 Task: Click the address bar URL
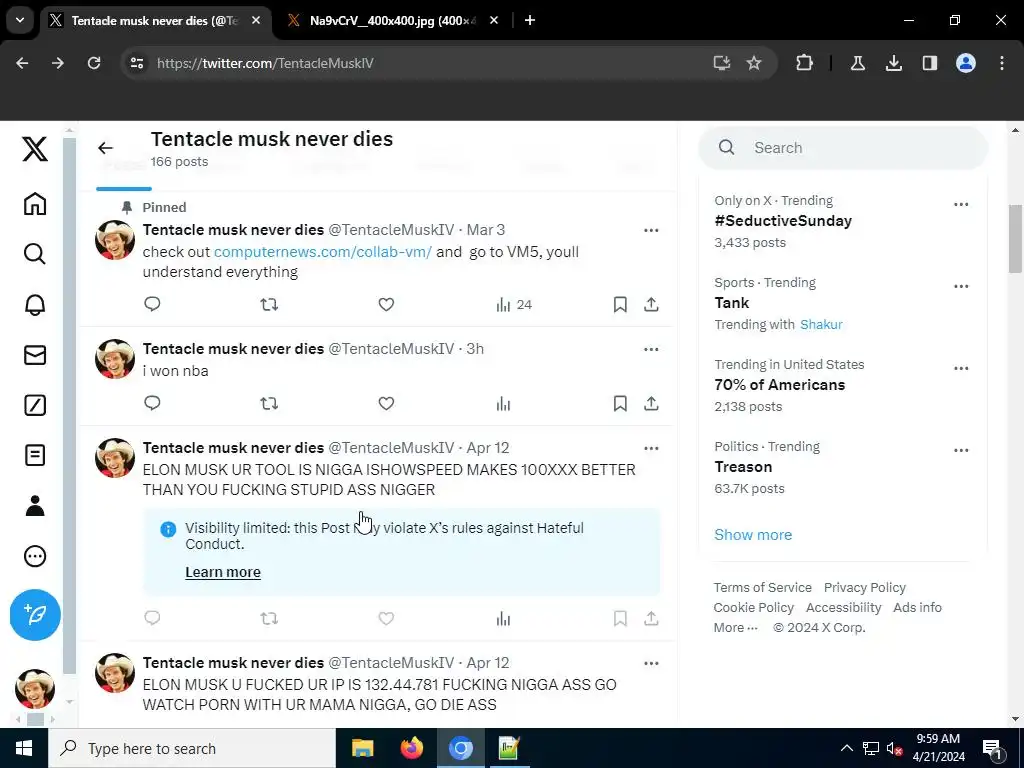265,63
